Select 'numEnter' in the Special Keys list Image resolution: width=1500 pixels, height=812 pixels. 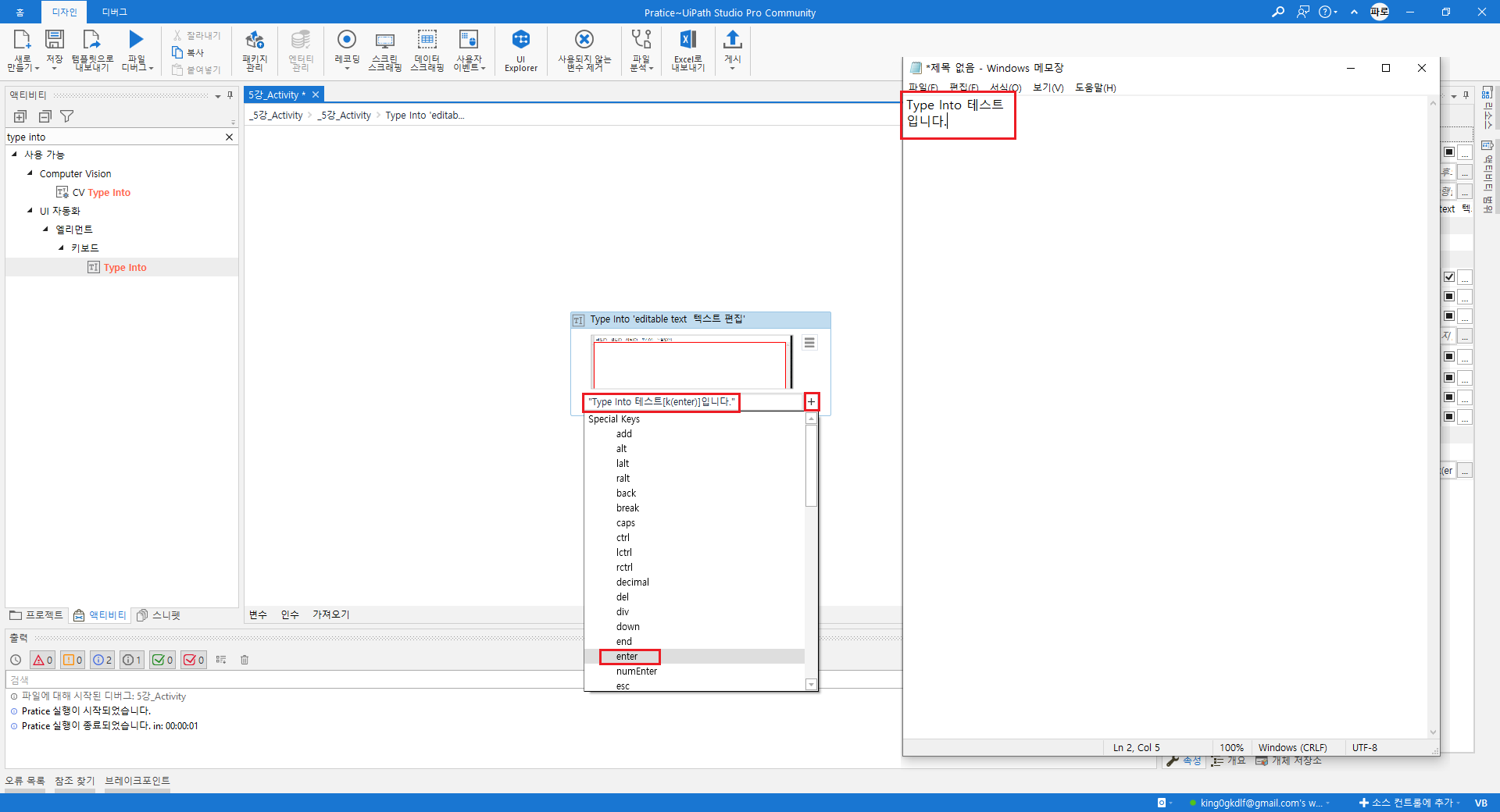(637, 671)
